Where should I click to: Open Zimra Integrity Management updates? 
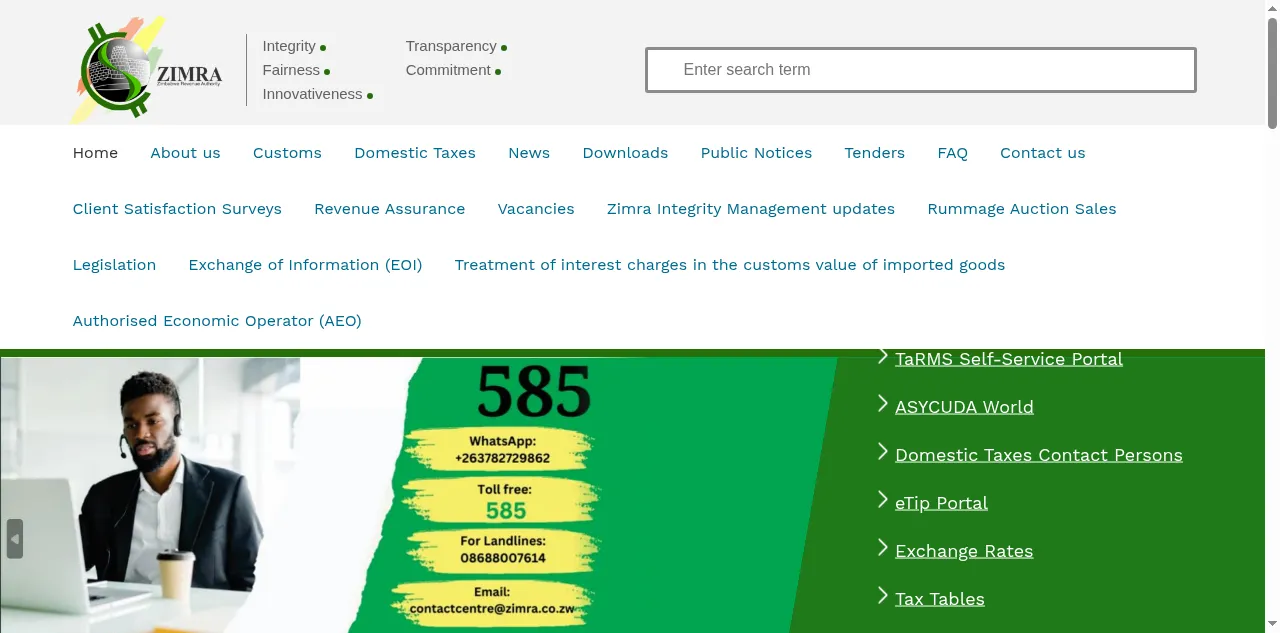(751, 209)
